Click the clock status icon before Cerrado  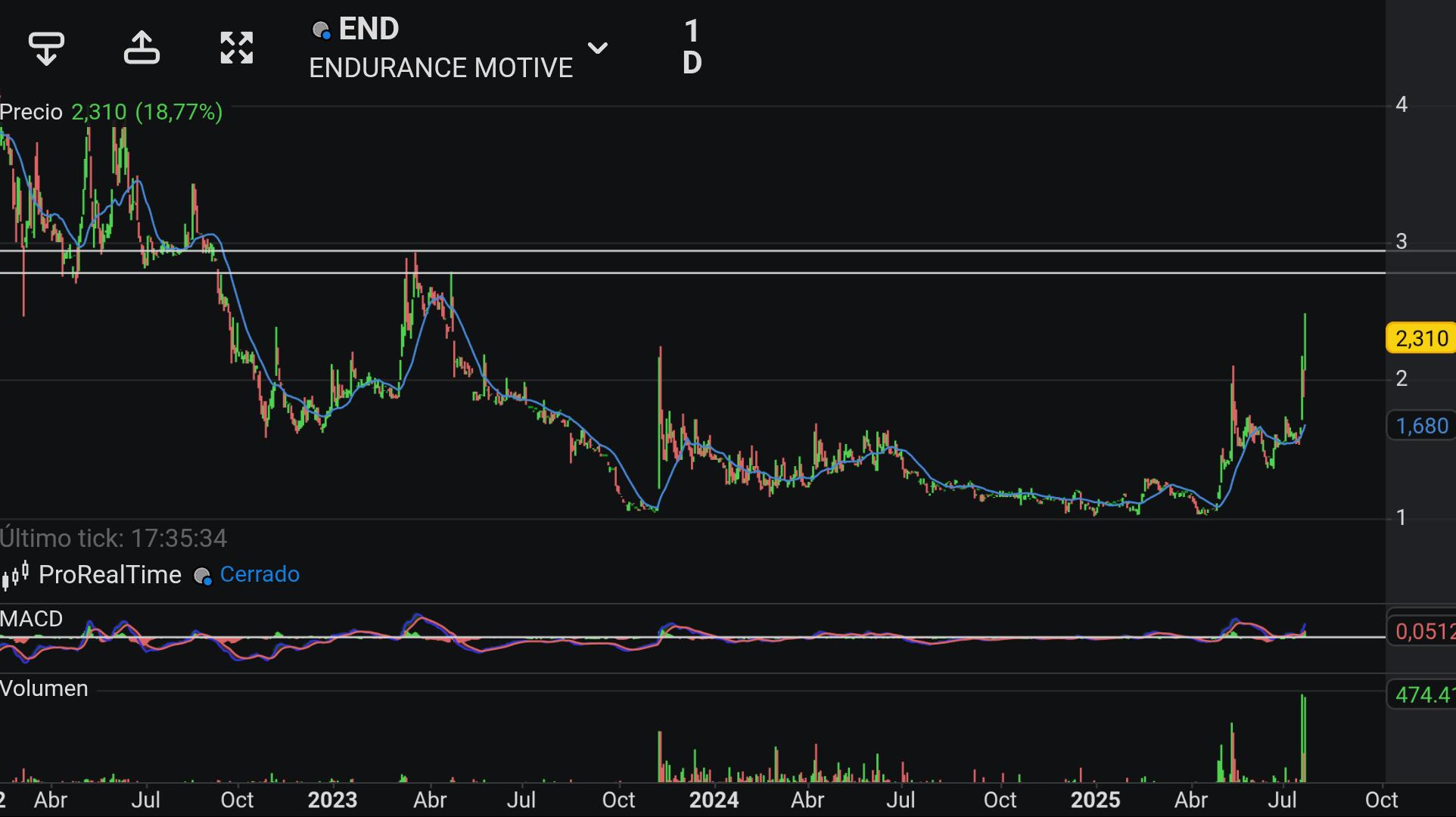pyautogui.click(x=202, y=576)
